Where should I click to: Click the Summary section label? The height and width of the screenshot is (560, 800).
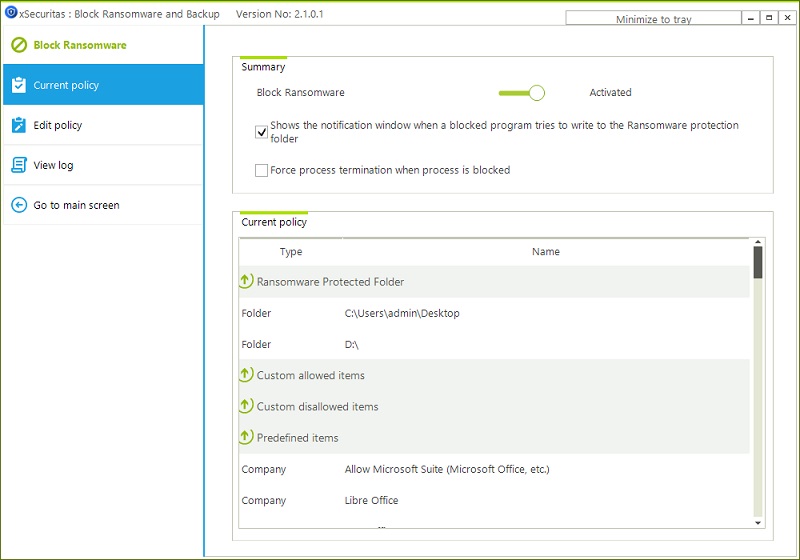tap(263, 67)
